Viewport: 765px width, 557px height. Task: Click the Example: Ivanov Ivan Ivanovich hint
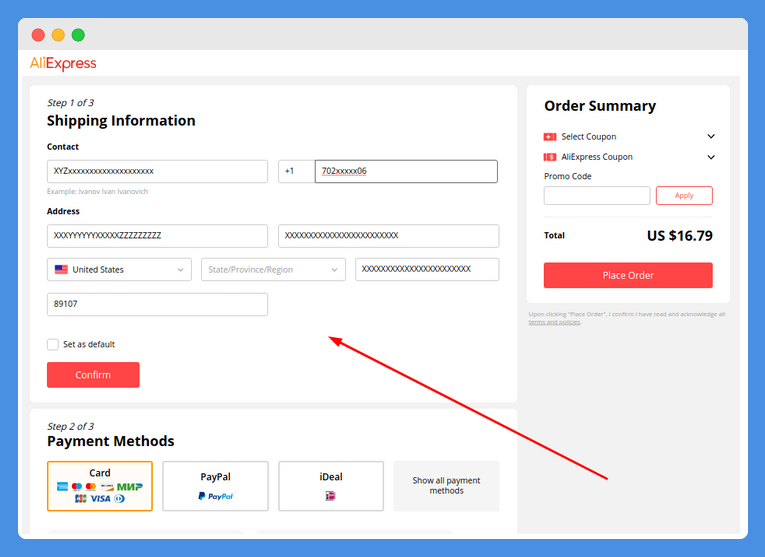97,192
